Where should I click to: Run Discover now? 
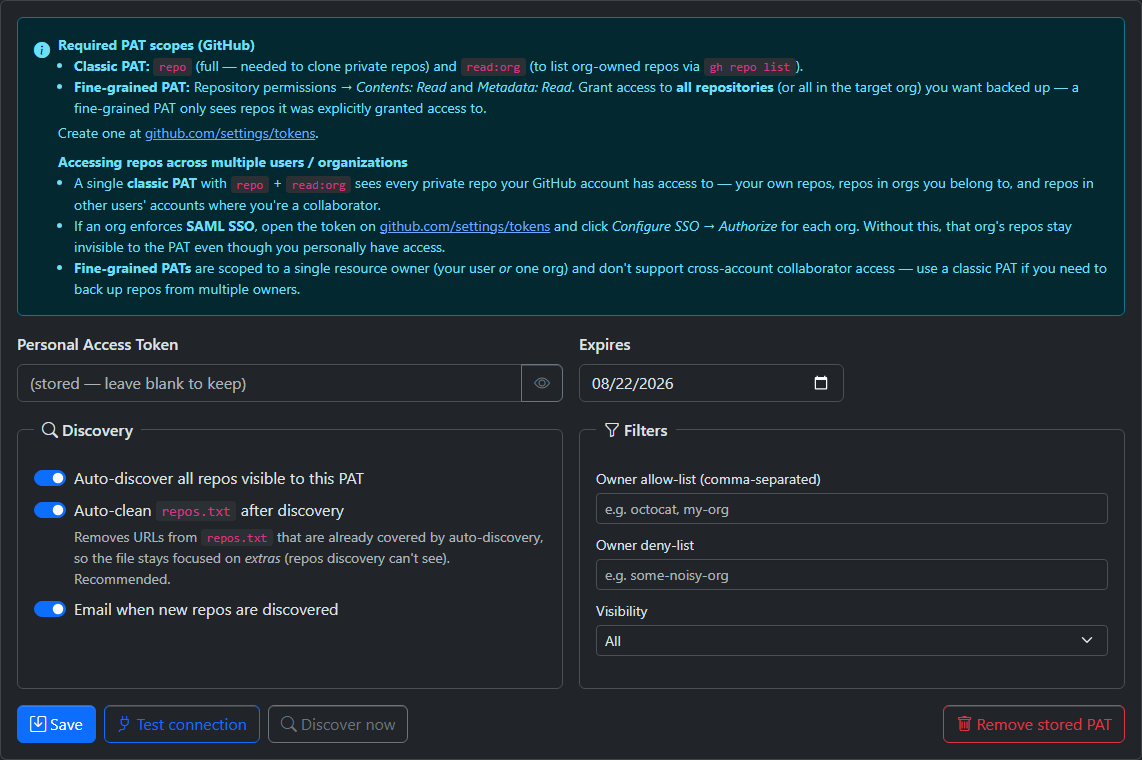337,724
